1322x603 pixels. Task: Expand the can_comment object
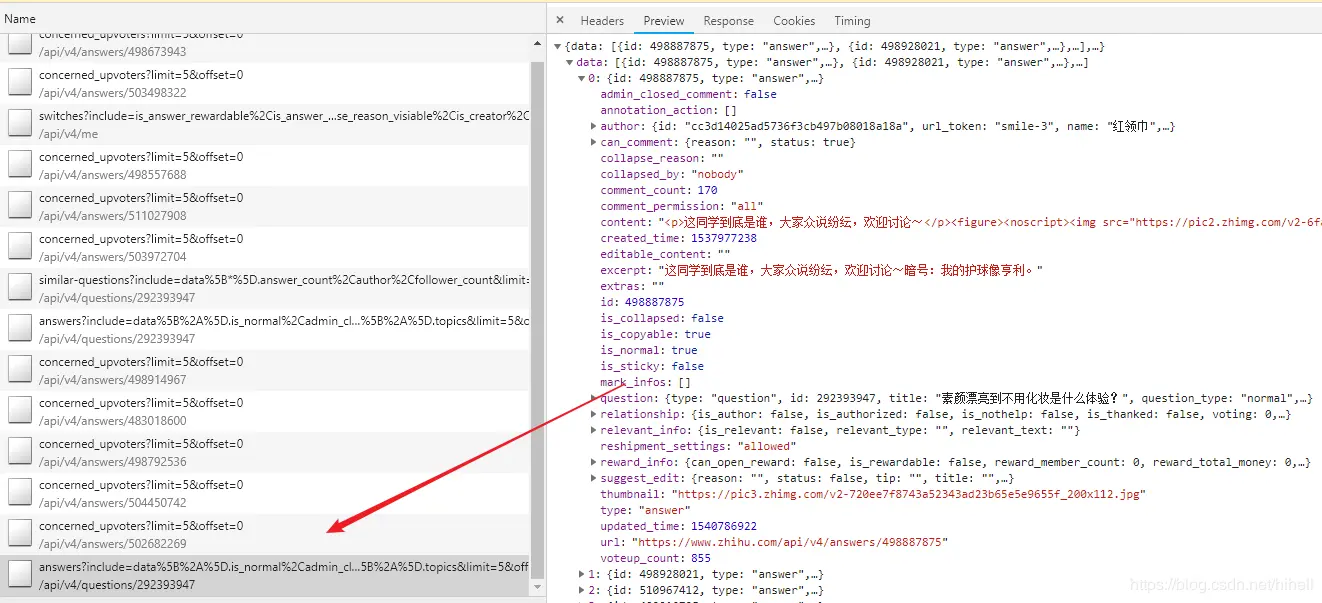pos(594,142)
